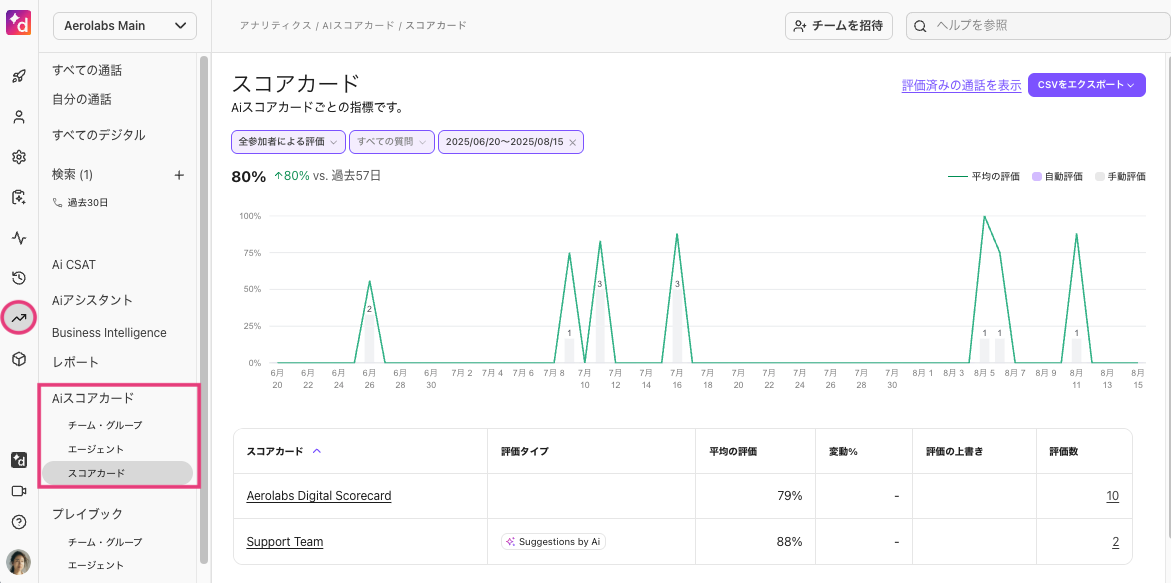
Task: Click アナリティクス in breadcrumb
Action: pos(275,25)
